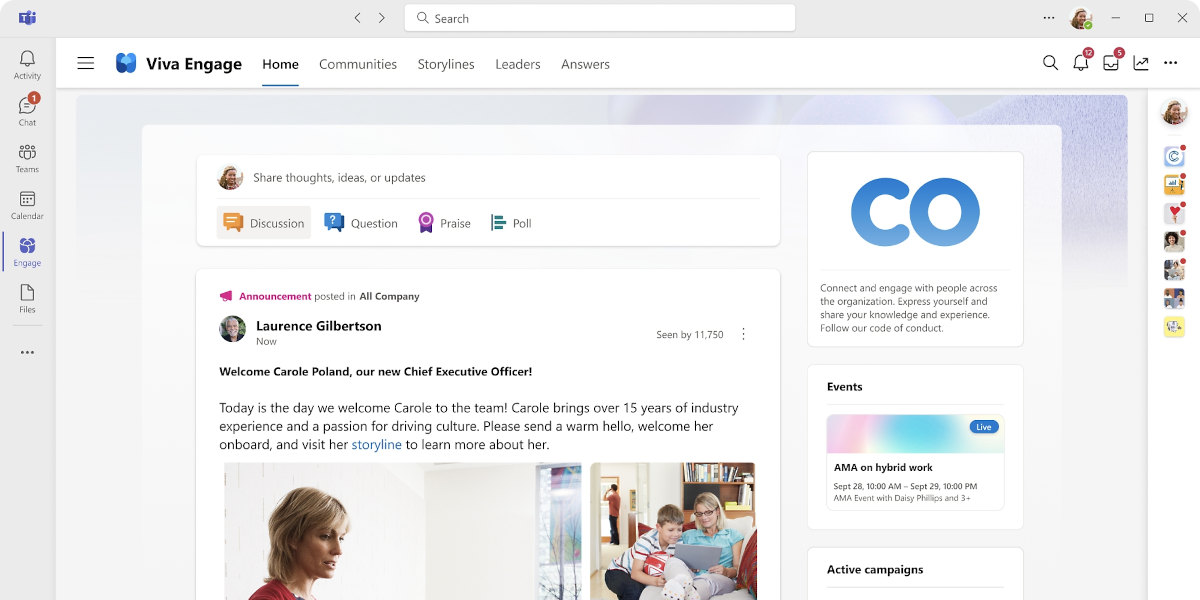Switch to the Home tab
1200x600 pixels.
click(x=280, y=64)
